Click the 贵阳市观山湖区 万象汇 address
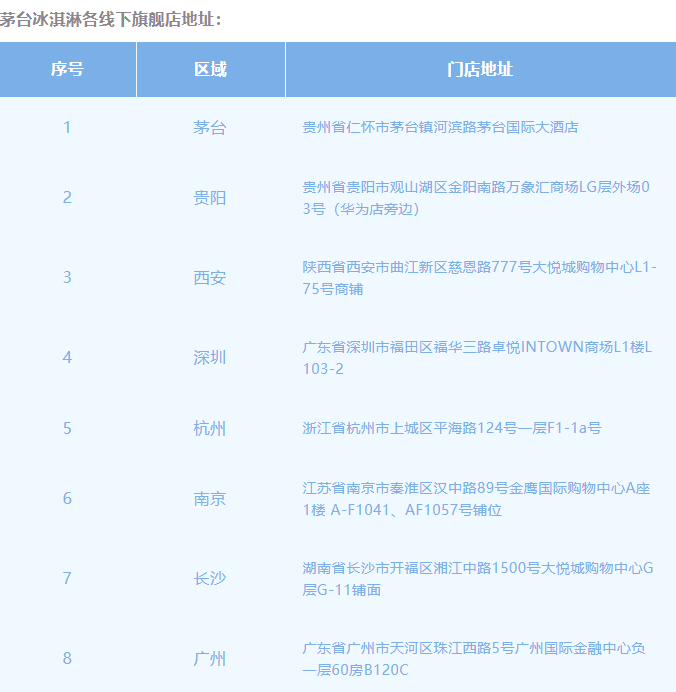 (476, 198)
